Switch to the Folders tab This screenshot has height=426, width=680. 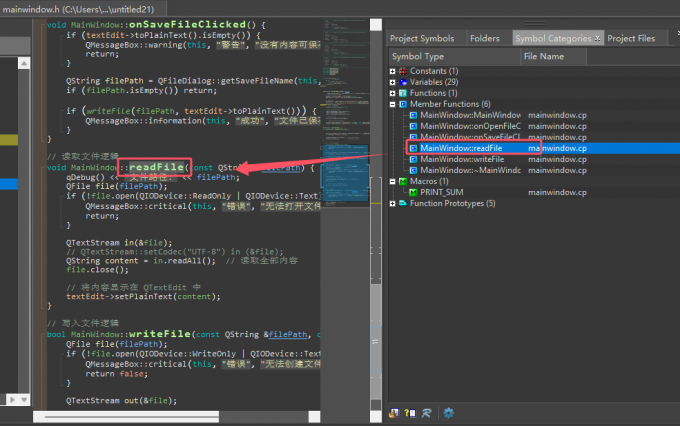[x=485, y=39]
